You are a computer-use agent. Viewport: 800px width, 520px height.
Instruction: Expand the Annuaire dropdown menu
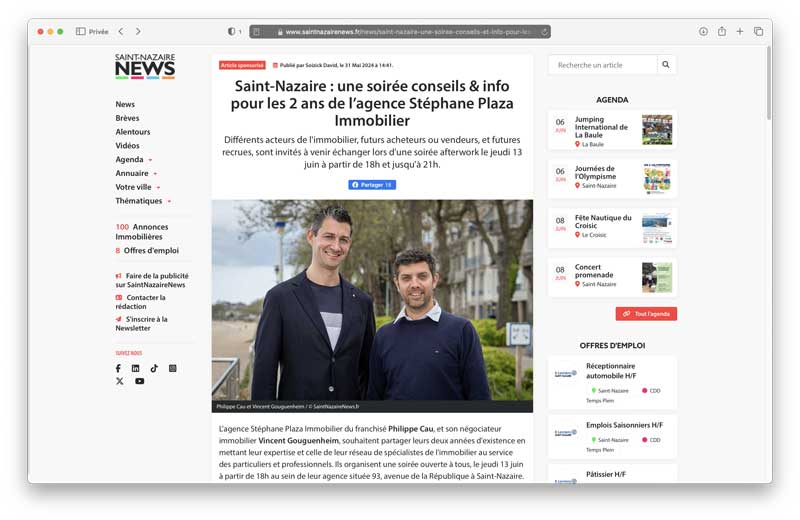155,174
